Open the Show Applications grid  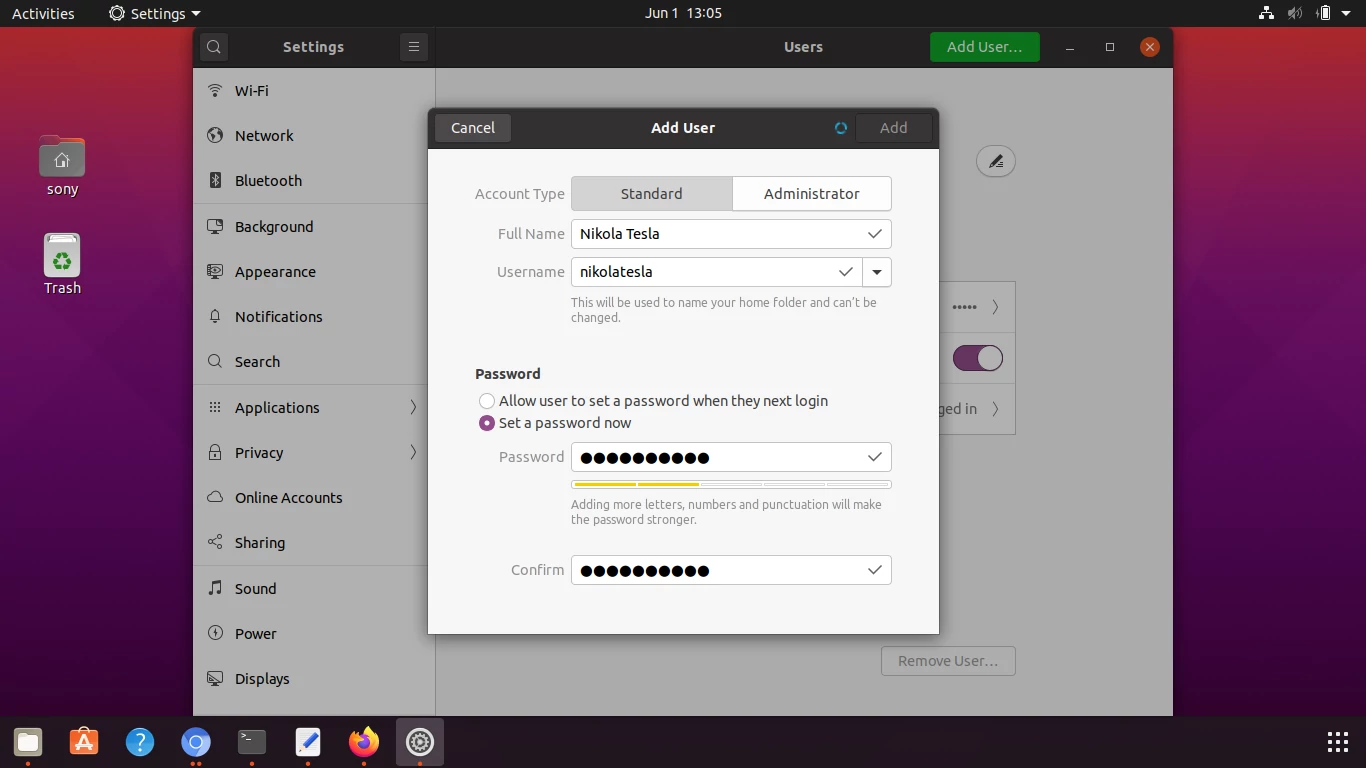click(1338, 742)
